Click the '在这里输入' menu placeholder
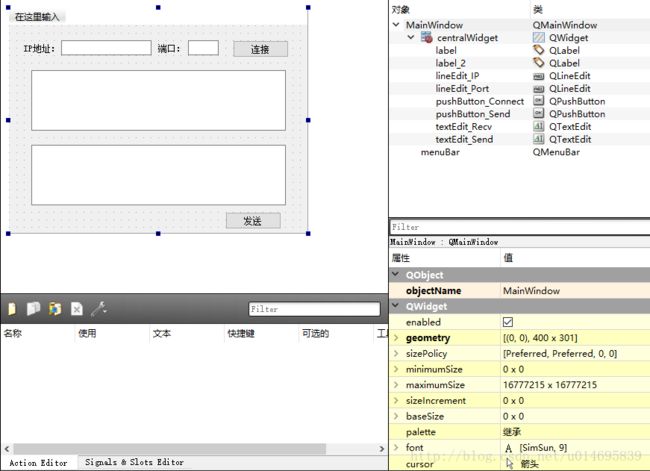This screenshot has width=650, height=471. click(37, 17)
